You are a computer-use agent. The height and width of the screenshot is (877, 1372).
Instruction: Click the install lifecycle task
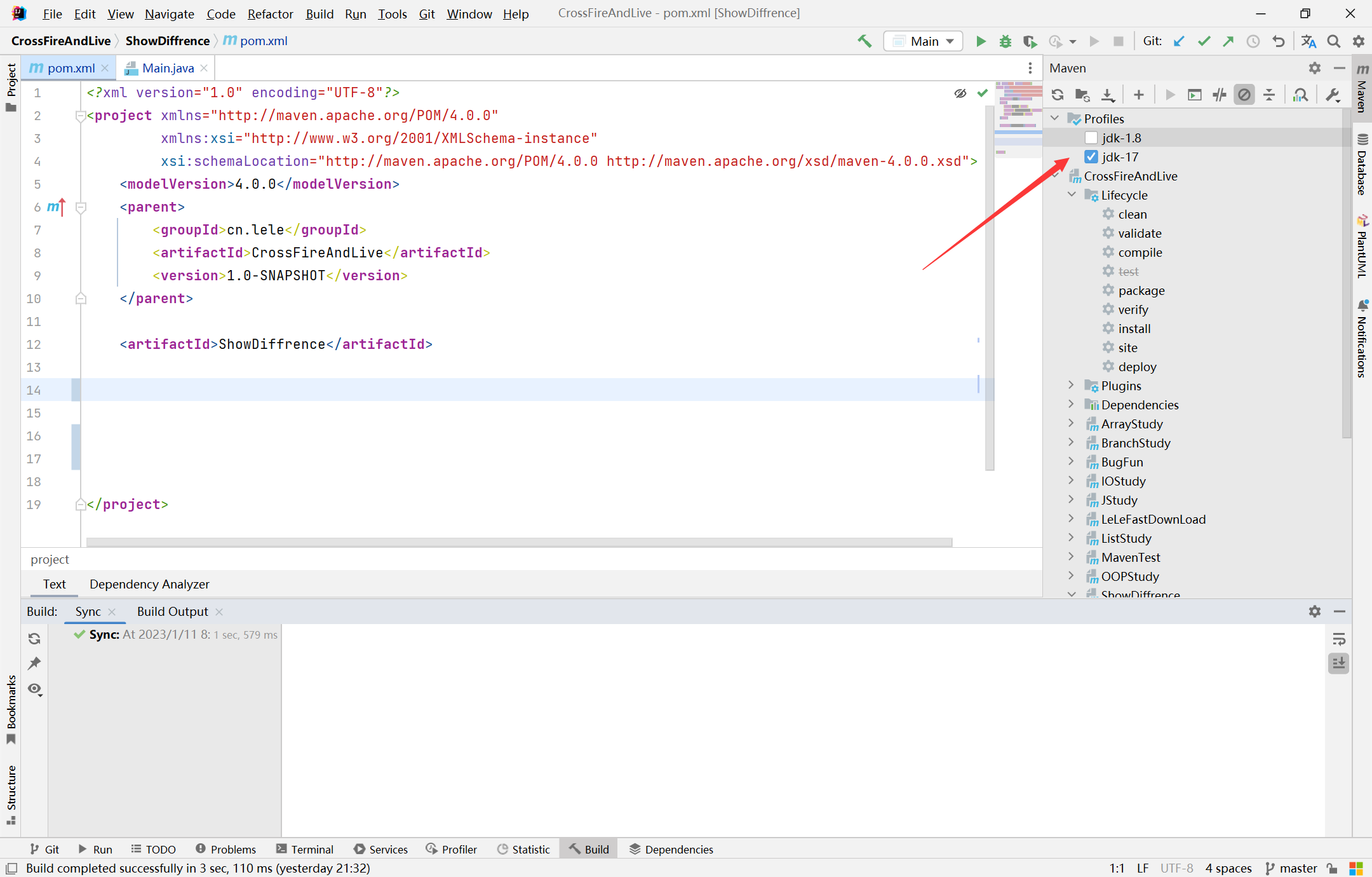click(1135, 328)
